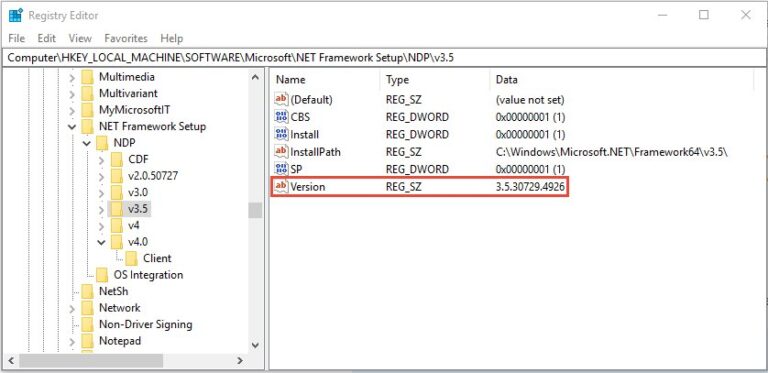The image size is (768, 373).
Task: Open the View menu
Action: pyautogui.click(x=80, y=38)
